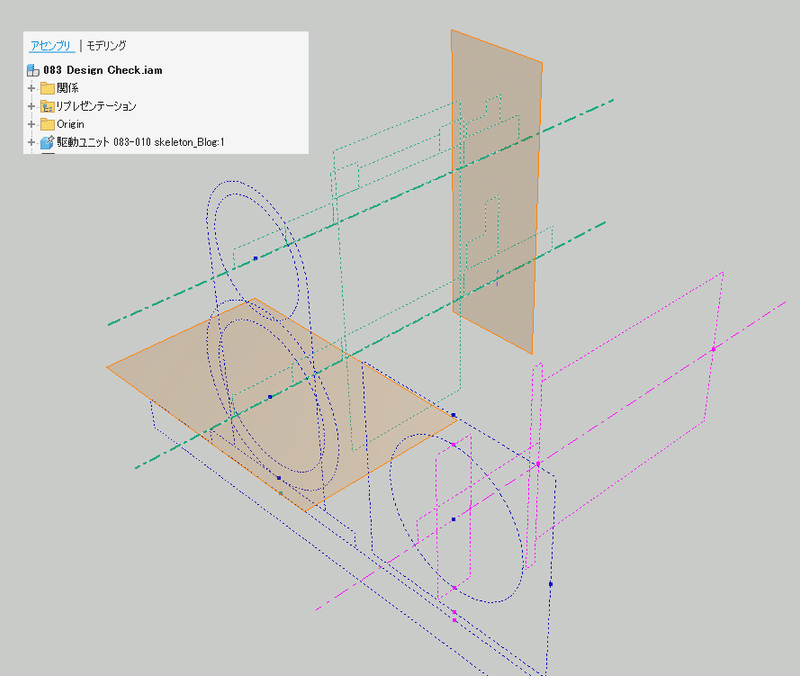Expand the Origin folder

click(x=31, y=124)
